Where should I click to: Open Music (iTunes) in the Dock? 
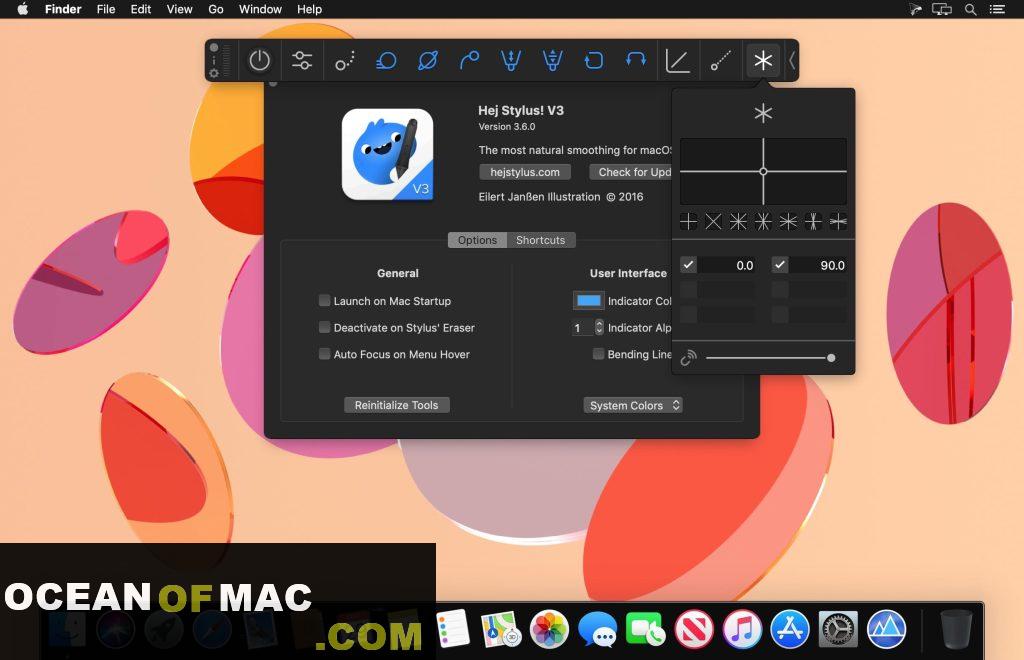click(x=742, y=629)
